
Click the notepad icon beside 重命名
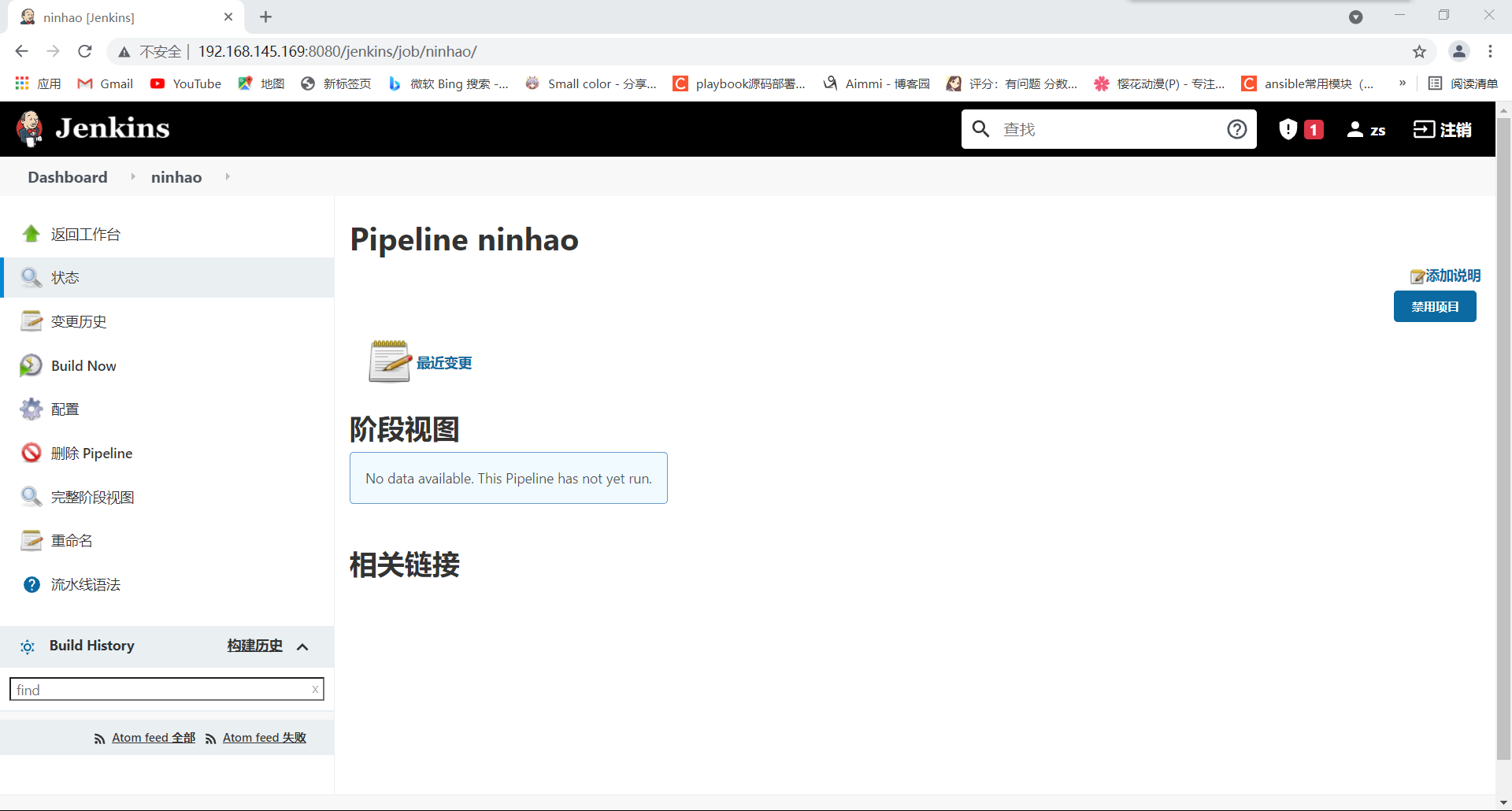pyautogui.click(x=31, y=541)
